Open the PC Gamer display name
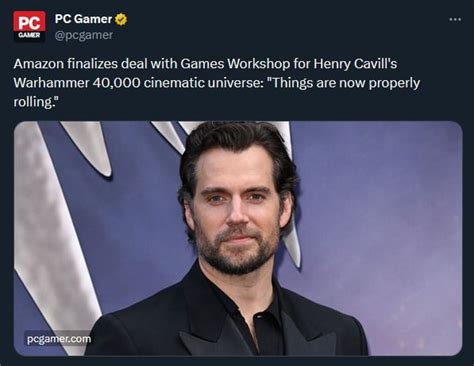 [x=83, y=19]
